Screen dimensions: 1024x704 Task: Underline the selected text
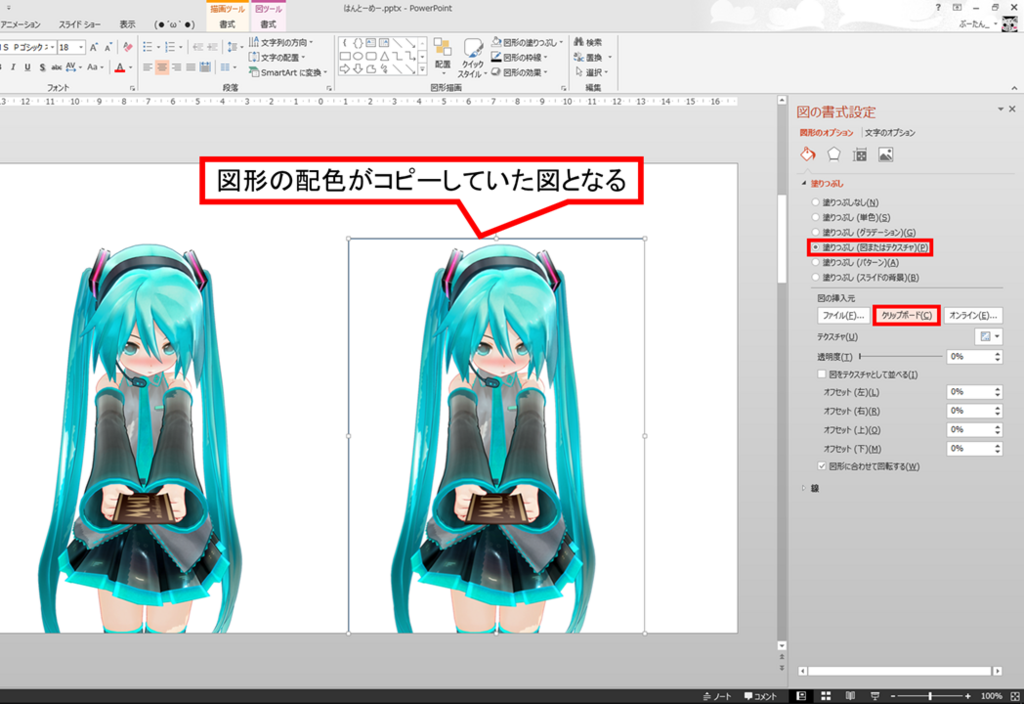tap(27, 67)
